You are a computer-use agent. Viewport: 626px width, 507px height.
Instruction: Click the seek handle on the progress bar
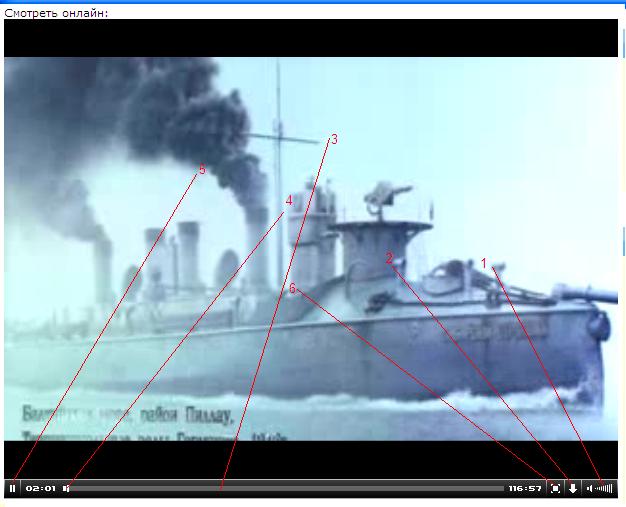66,488
